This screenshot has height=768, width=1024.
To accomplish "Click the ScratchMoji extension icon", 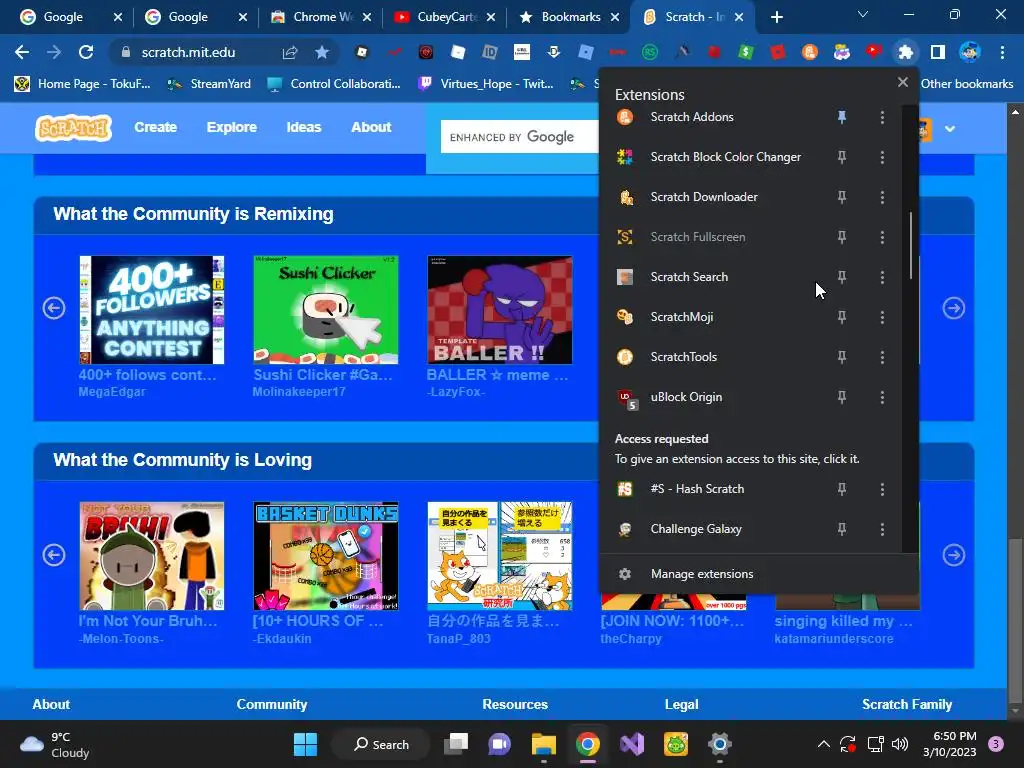I will point(625,317).
